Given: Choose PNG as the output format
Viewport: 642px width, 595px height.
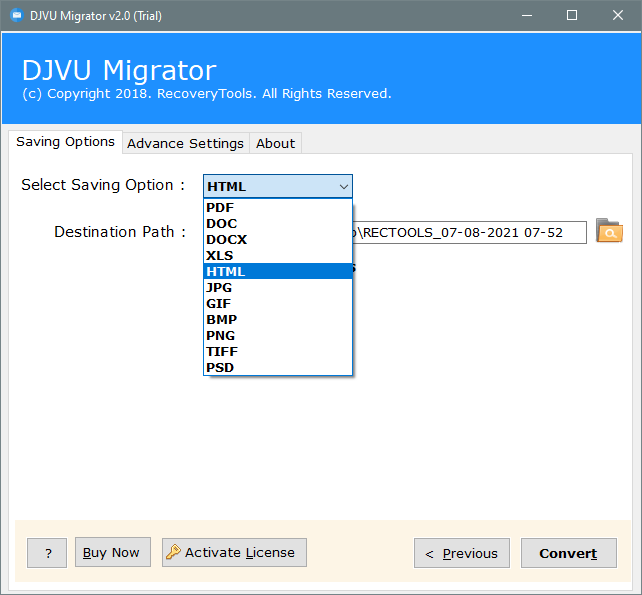Looking at the screenshot, I should (278, 335).
